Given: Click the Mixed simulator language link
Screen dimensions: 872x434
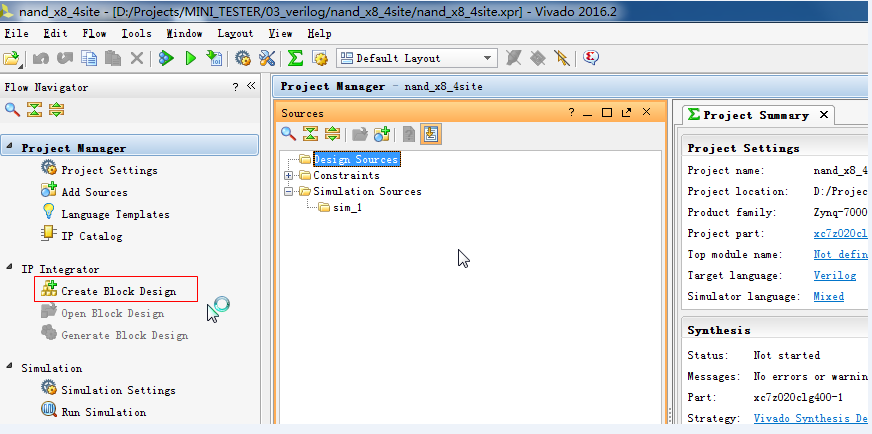Looking at the screenshot, I should pyautogui.click(x=828, y=297).
